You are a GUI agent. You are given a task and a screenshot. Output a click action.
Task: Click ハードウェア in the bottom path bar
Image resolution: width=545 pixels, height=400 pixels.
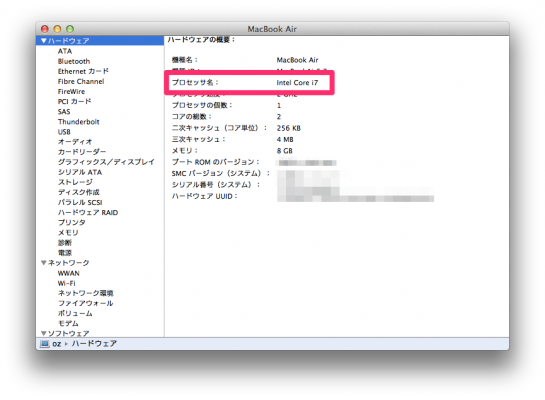[94, 344]
